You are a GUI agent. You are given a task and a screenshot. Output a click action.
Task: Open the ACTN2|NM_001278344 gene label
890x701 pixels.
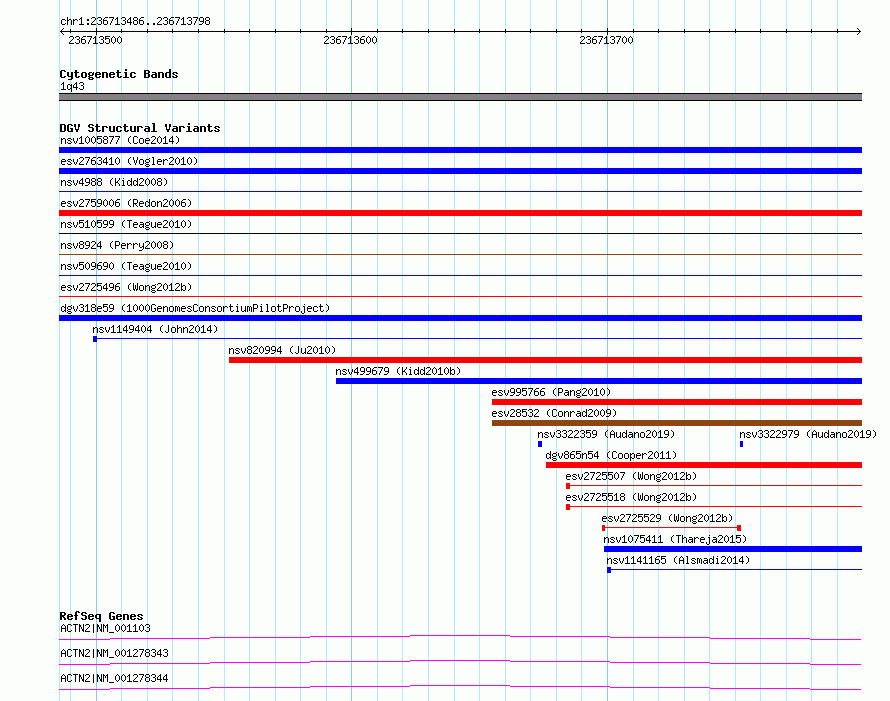tap(114, 678)
